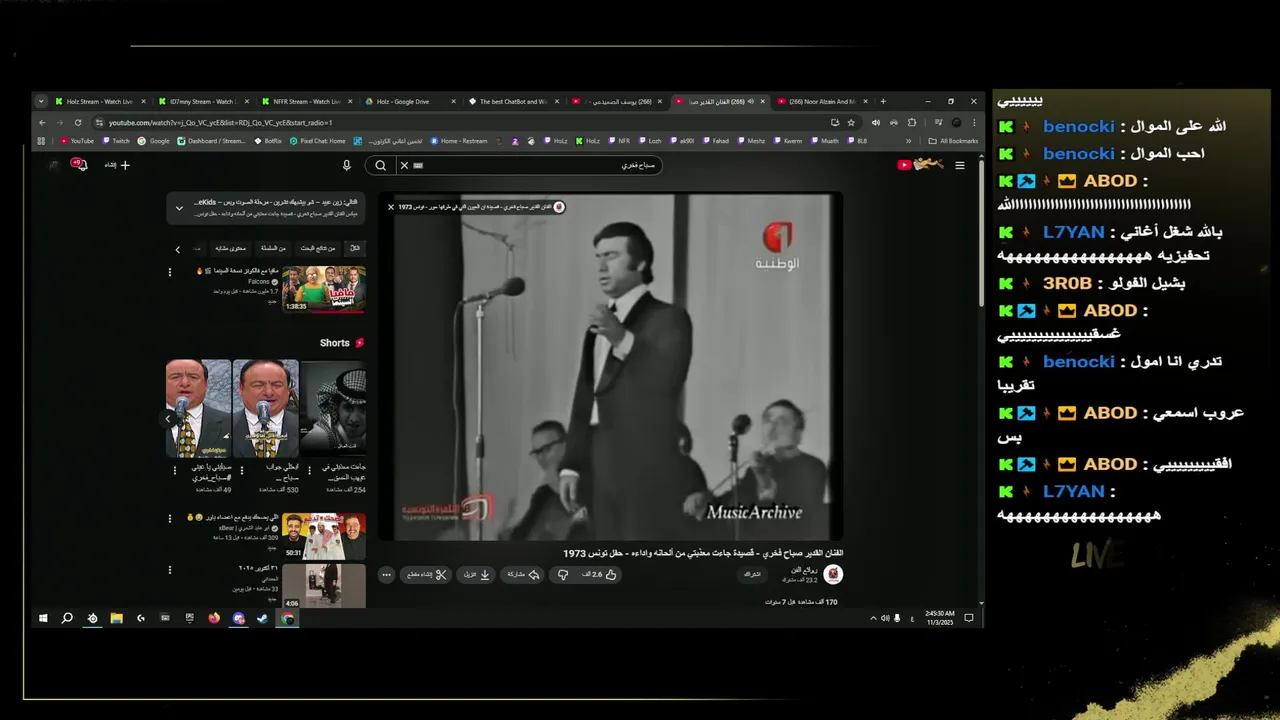
Task: Open the Chrome tab search dropdown arrow
Action: point(41,101)
